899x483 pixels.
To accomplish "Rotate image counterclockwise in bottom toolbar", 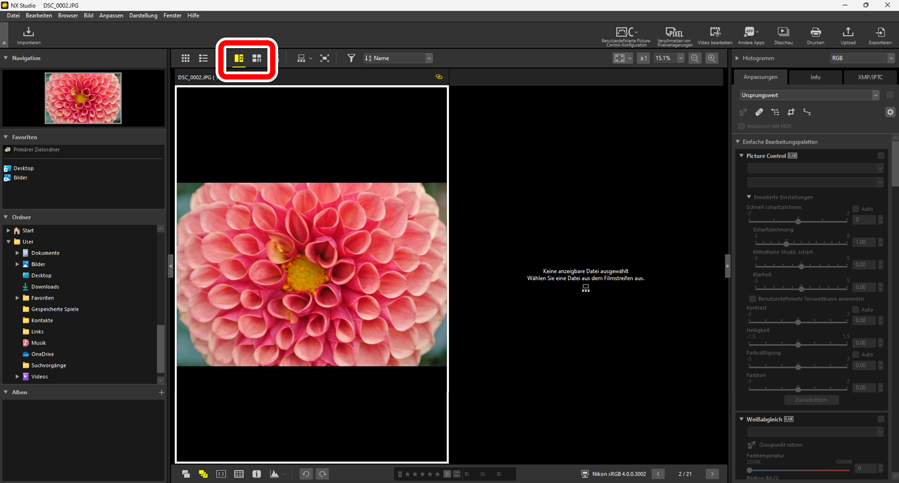I will 306,474.
